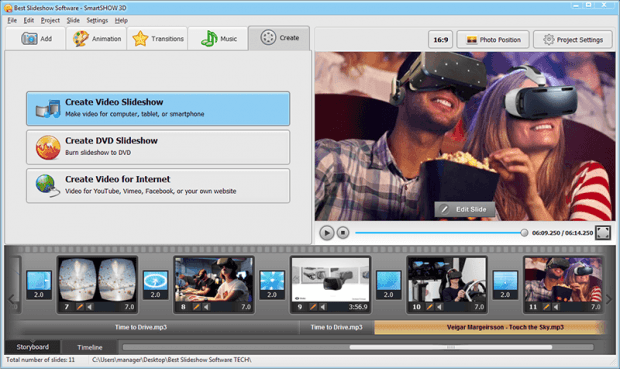Switch to Storyboard view
This screenshot has height=369, width=620.
(32, 347)
